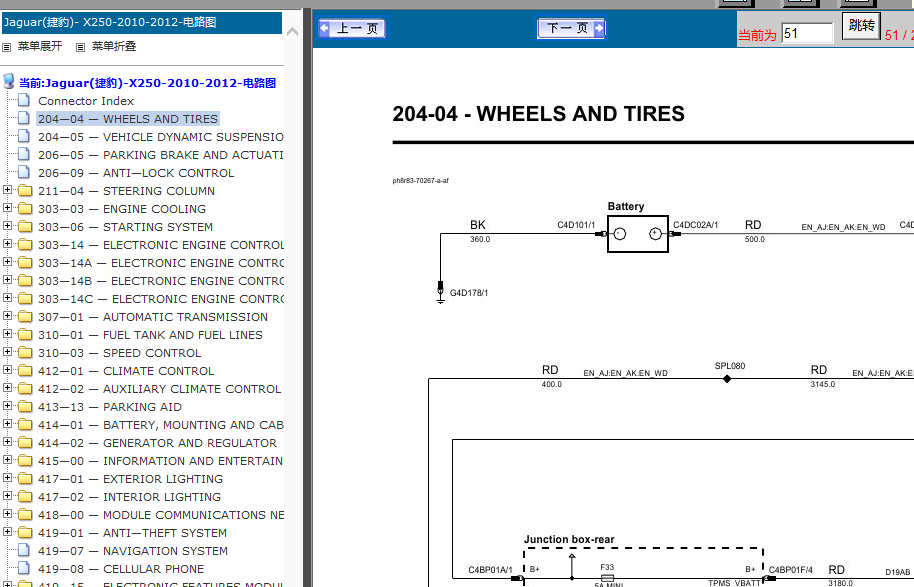This screenshot has width=914, height=587.
Task: Expand 303-14B folder node
Action: [x=7, y=280]
